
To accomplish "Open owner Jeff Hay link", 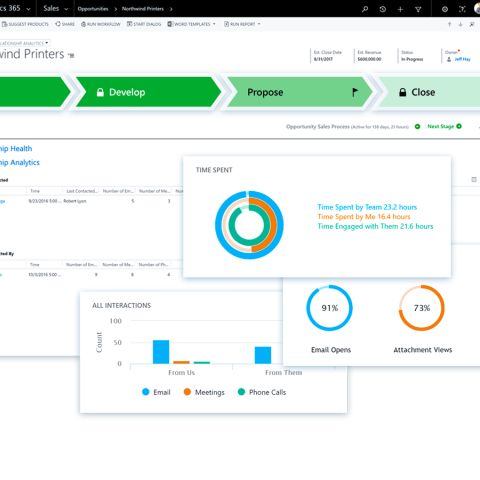I will (x=462, y=59).
